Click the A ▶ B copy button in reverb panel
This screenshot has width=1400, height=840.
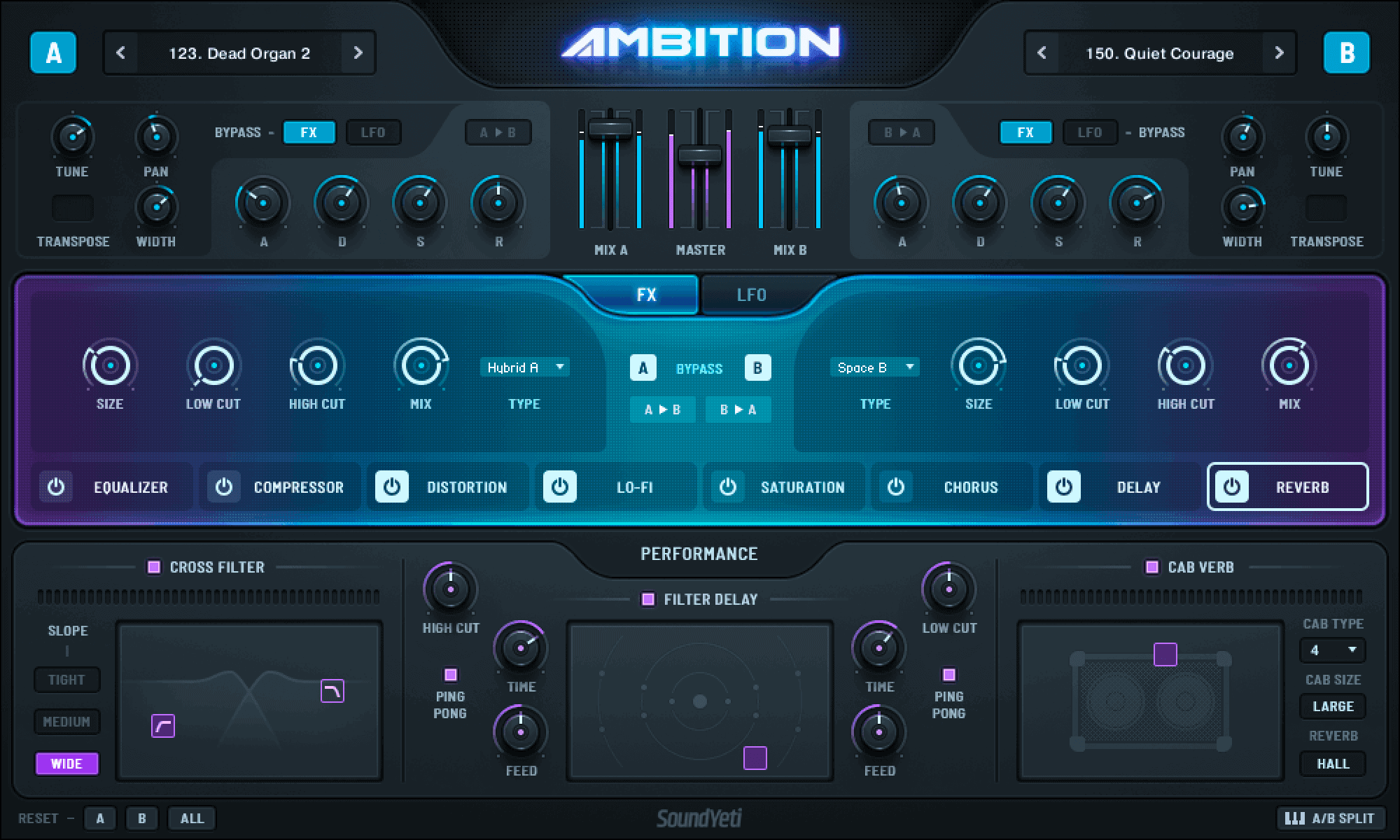[x=662, y=410]
